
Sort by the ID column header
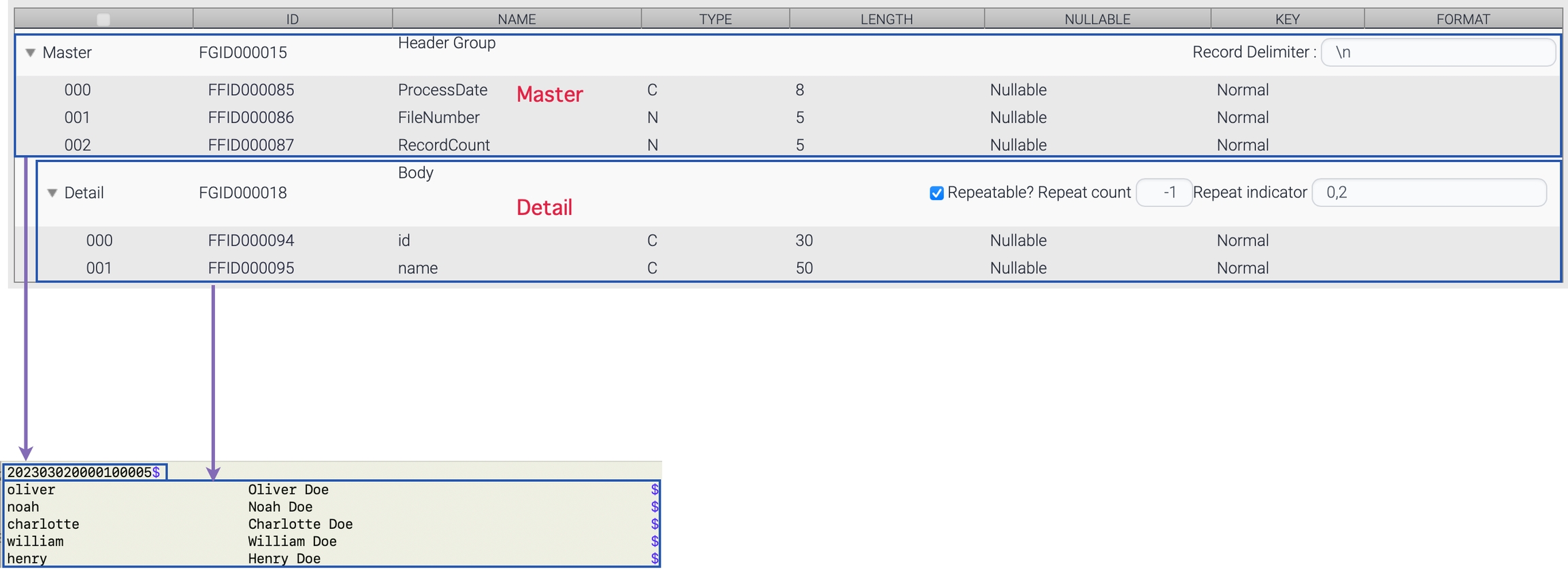(292, 19)
